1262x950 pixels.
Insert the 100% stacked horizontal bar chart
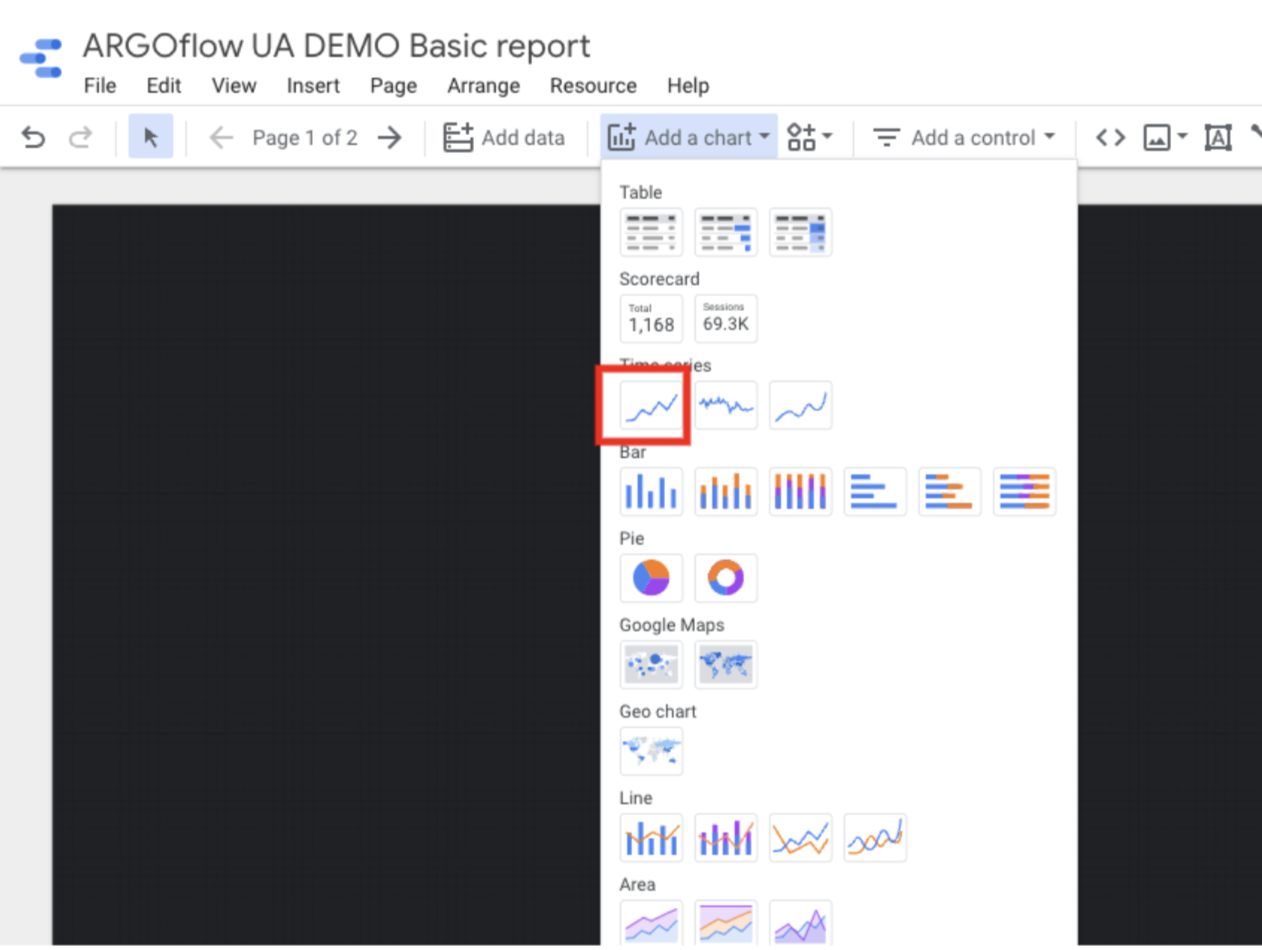coord(1025,491)
